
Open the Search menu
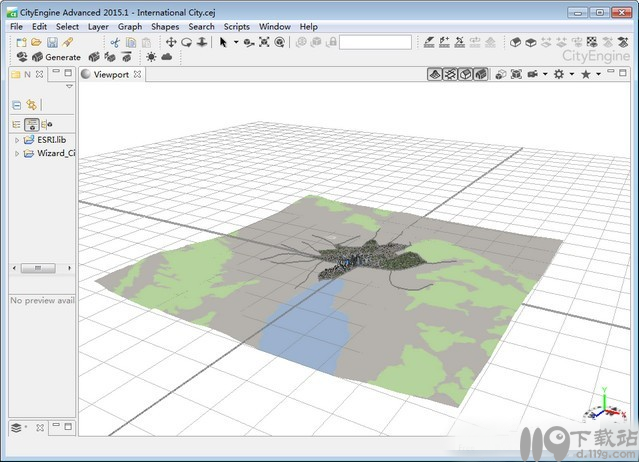point(201,26)
